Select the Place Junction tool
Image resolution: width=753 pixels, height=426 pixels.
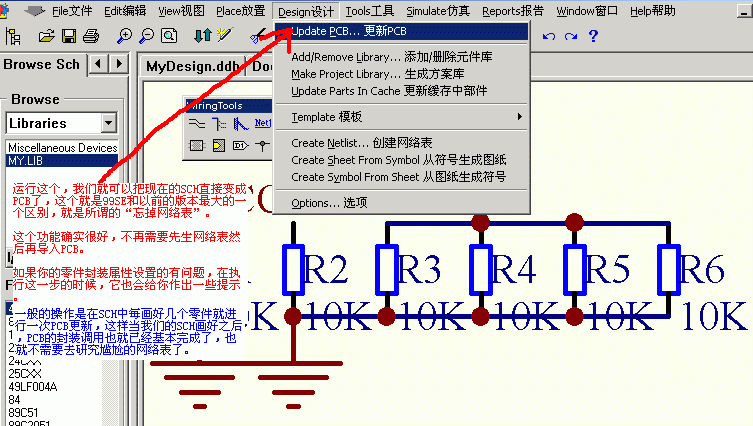[262, 145]
